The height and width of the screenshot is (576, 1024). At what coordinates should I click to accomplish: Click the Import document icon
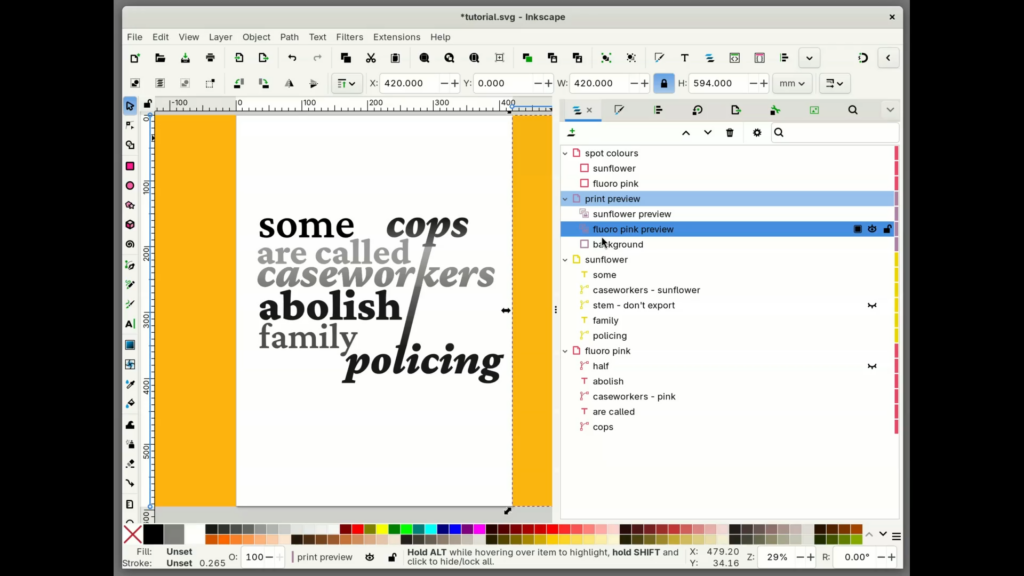coord(238,57)
